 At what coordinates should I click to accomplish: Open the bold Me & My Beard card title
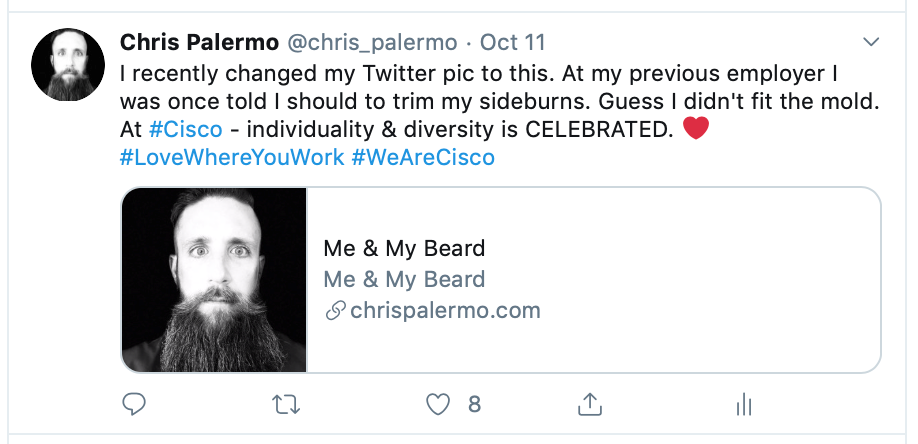[404, 248]
